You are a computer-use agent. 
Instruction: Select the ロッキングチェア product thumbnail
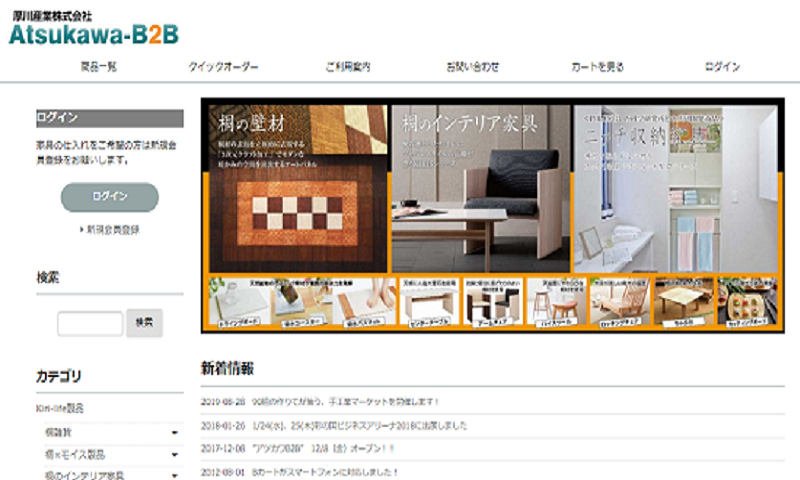tap(620, 302)
